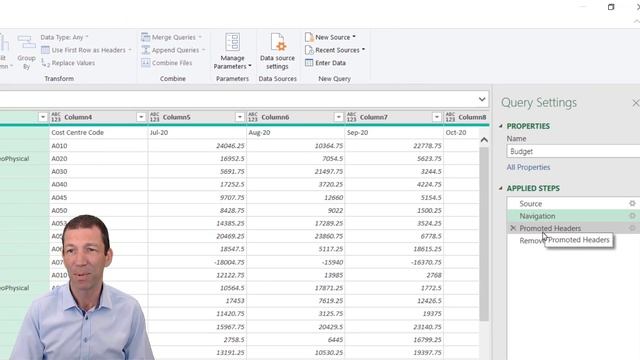The width and height of the screenshot is (640, 360).
Task: Click Column7 data type icon
Action: tap(351, 117)
